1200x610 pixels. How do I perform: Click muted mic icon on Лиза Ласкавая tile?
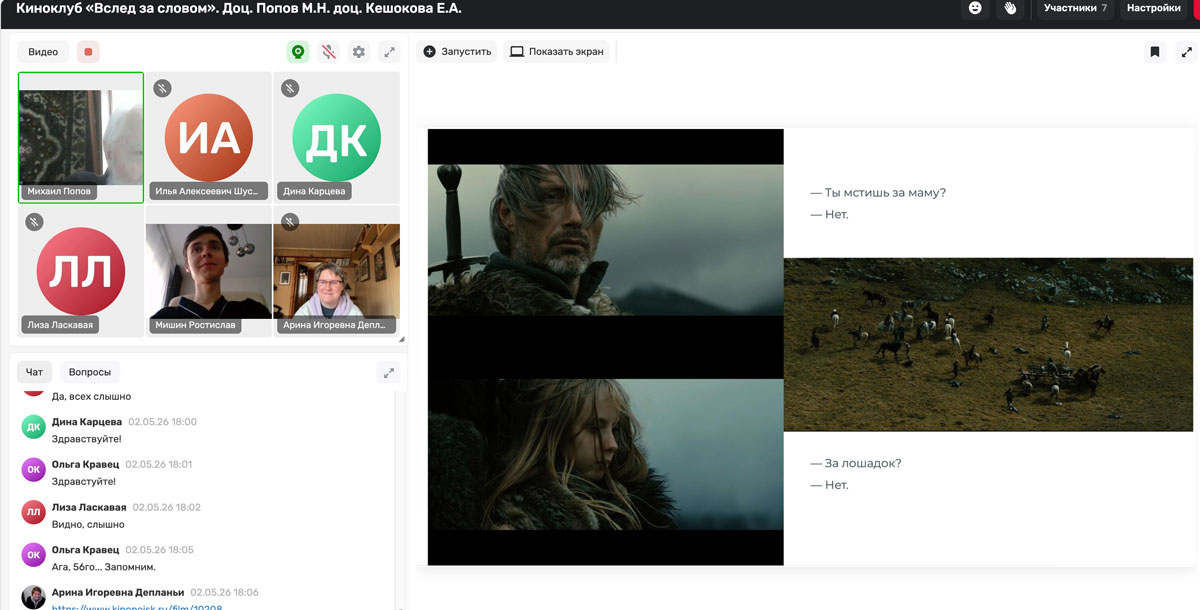click(34, 222)
